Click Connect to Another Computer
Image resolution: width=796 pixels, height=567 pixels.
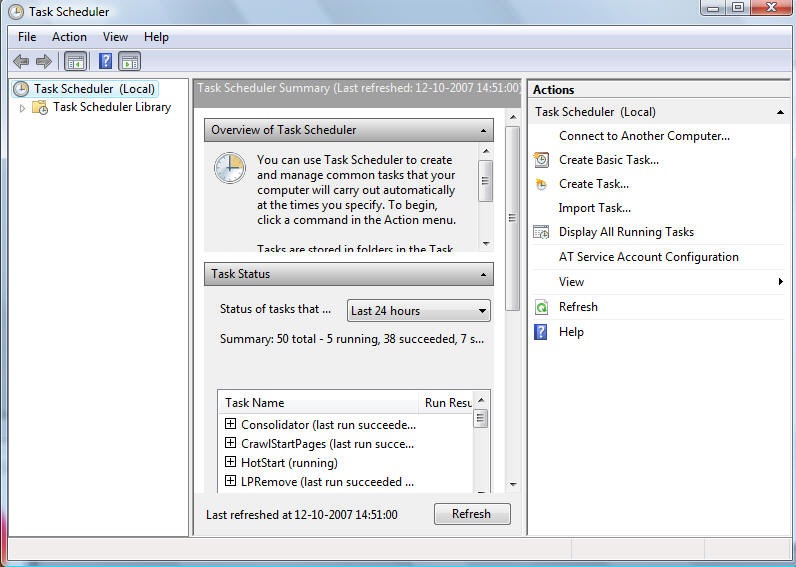tap(644, 136)
